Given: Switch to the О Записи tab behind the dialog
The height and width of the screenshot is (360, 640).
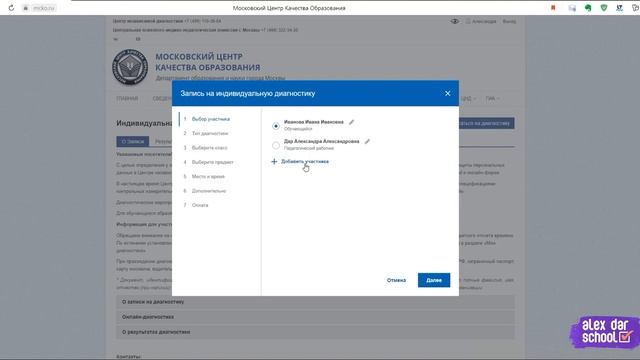Looking at the screenshot, I should [x=133, y=141].
